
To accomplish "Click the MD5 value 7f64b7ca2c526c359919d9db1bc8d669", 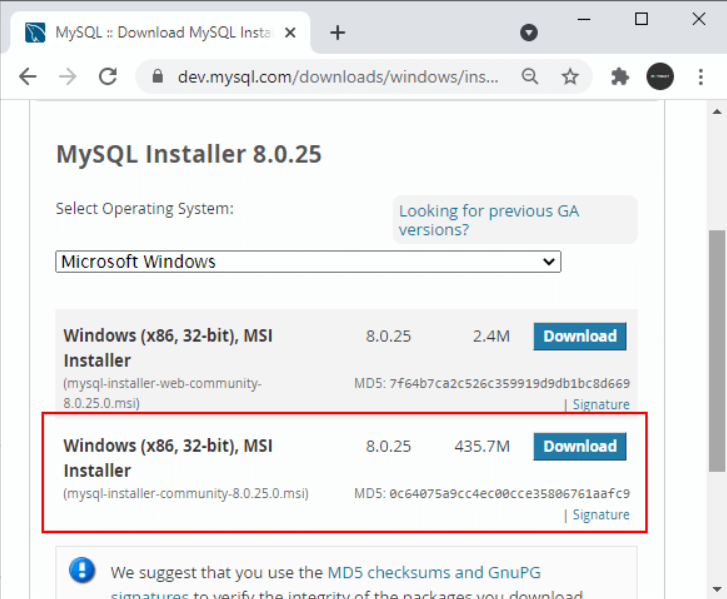I will 509,383.
